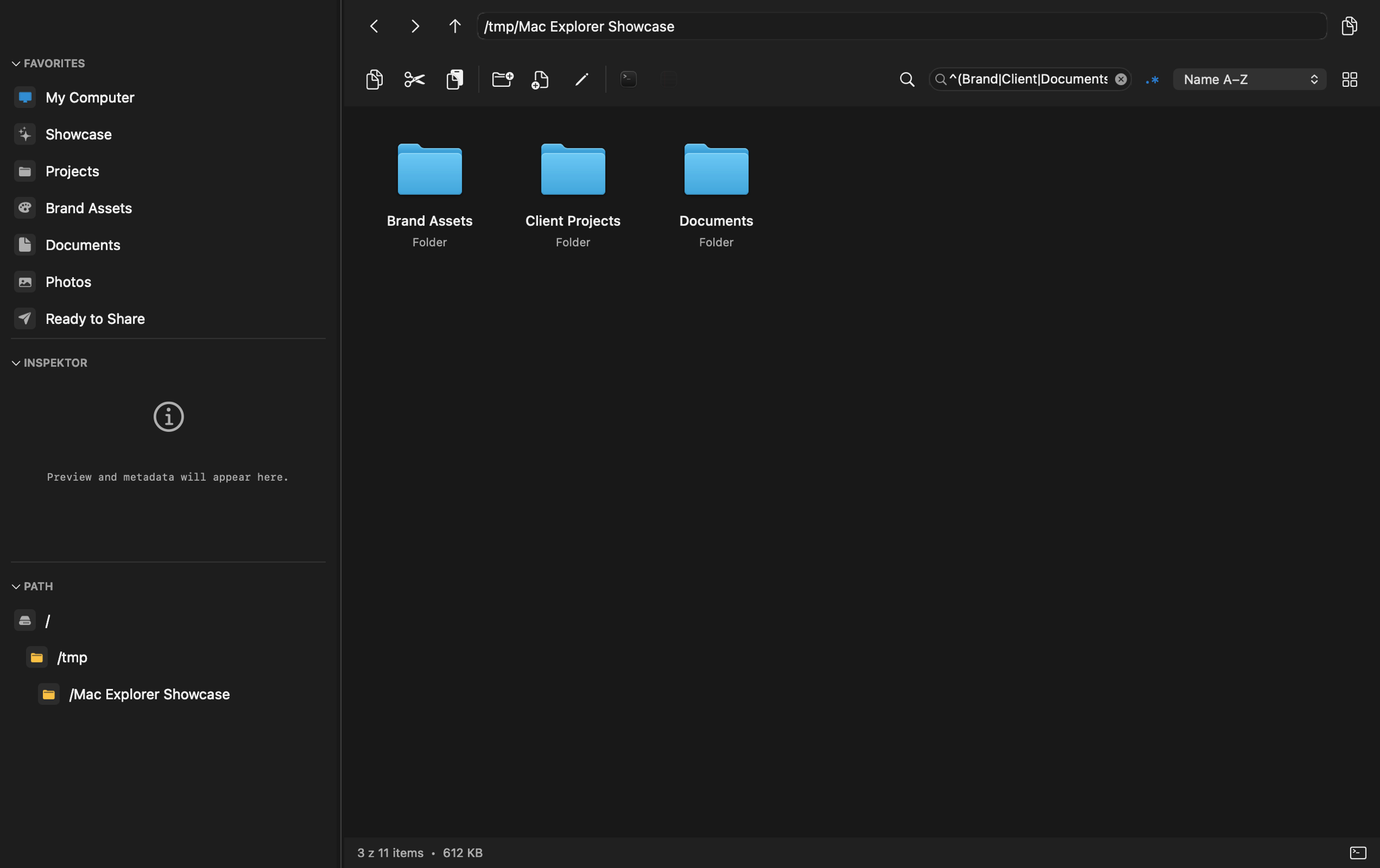Click the Copy toolbar icon

tap(374, 80)
